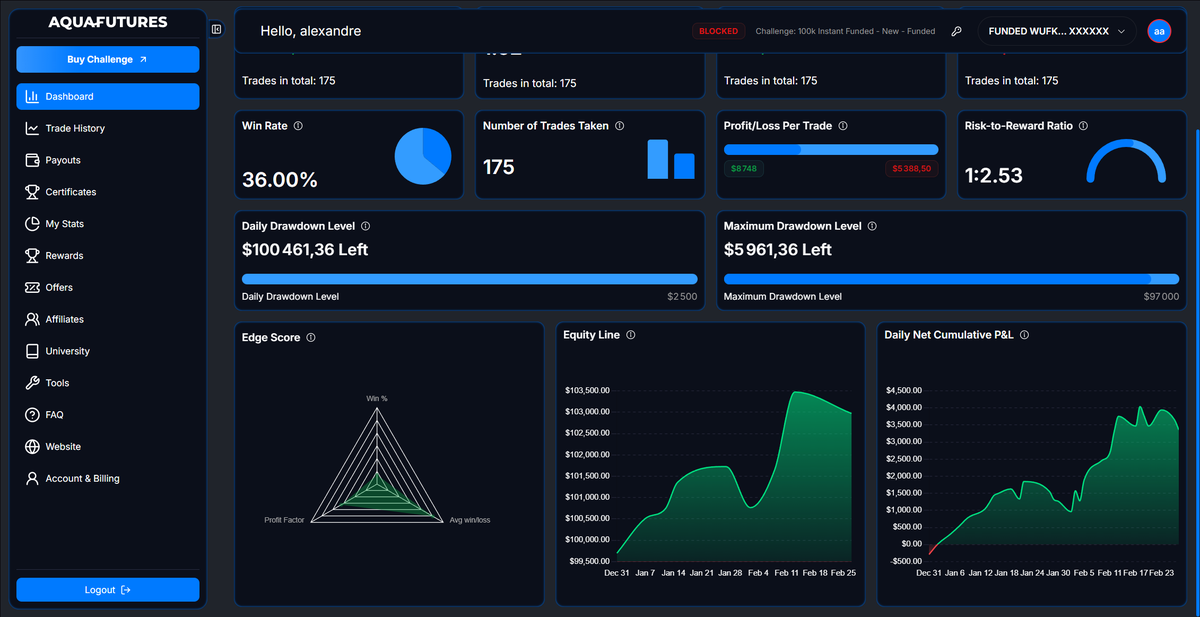Image resolution: width=1200 pixels, height=617 pixels.
Task: Select Tools in the sidebar
Action: coord(108,383)
